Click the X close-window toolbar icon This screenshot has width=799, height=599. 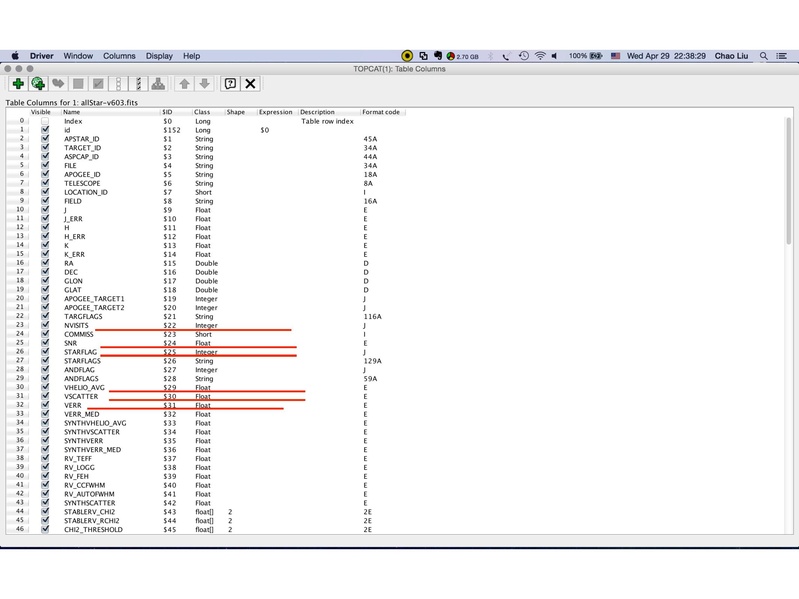(x=251, y=84)
